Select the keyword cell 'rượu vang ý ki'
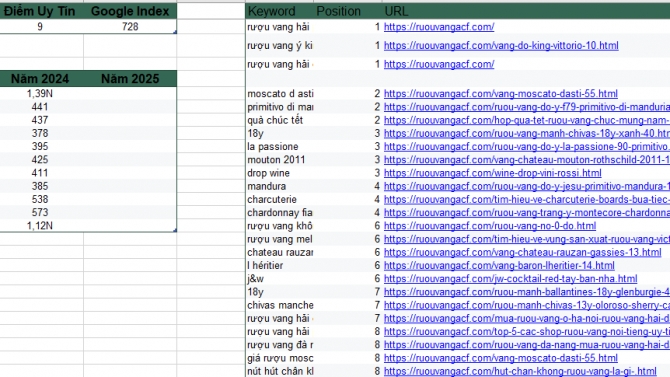670x377 pixels. coord(280,46)
